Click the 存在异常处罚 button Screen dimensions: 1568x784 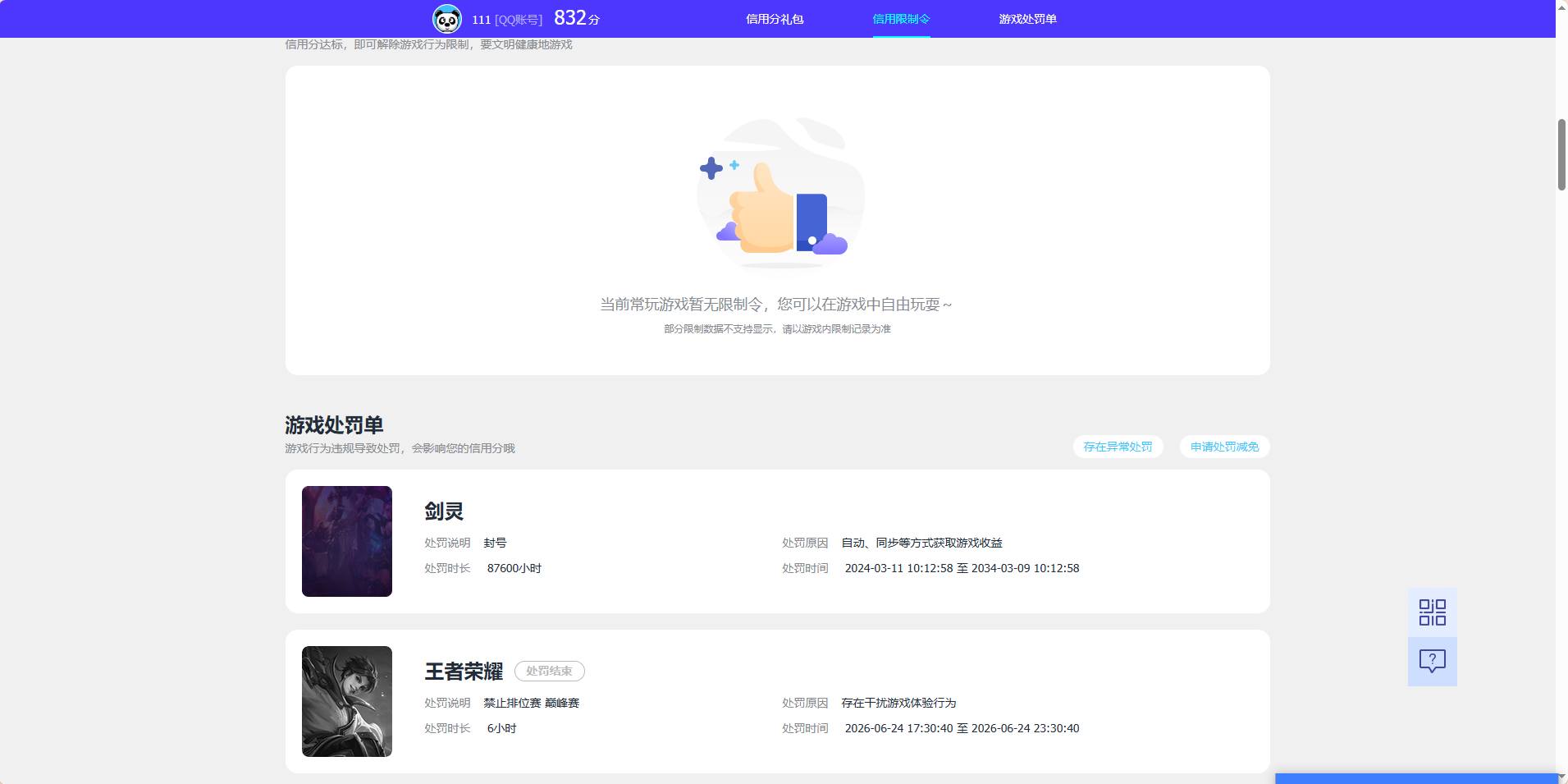(x=1118, y=447)
